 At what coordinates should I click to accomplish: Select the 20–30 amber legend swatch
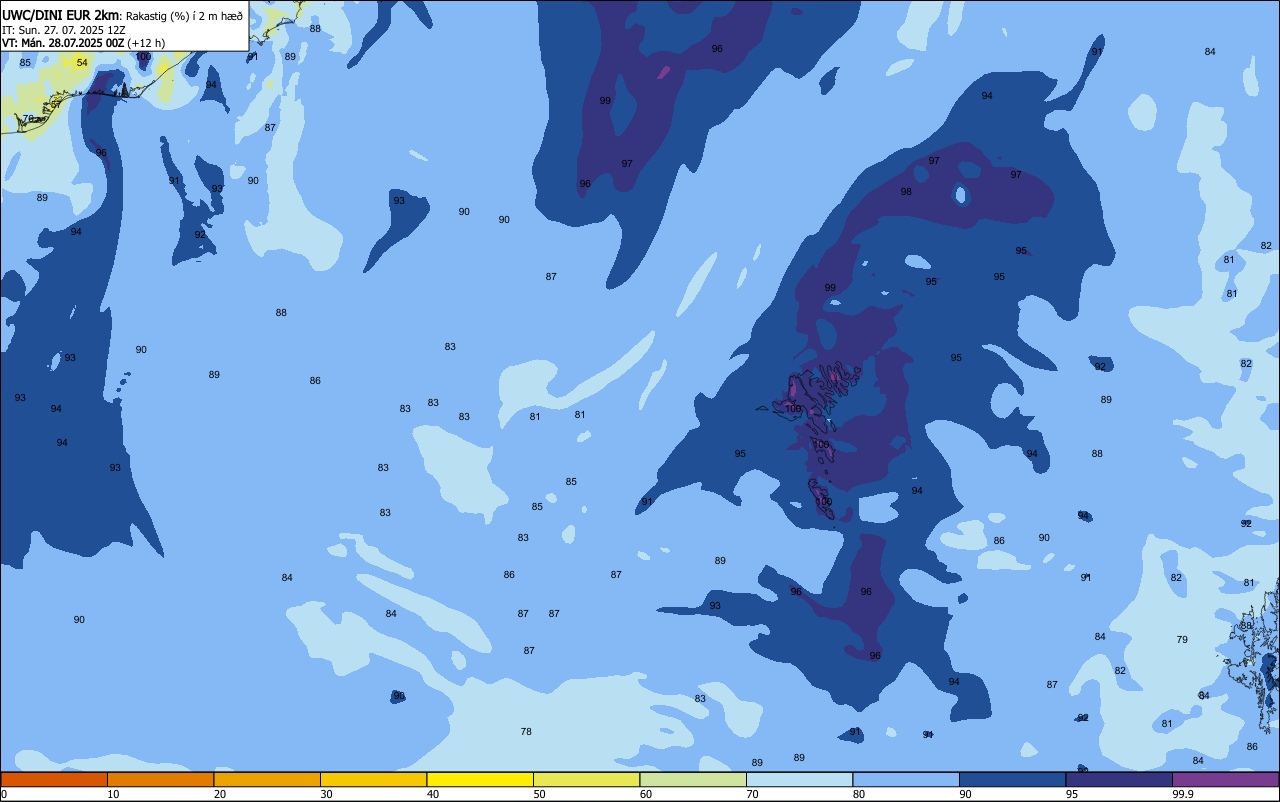tap(267, 779)
